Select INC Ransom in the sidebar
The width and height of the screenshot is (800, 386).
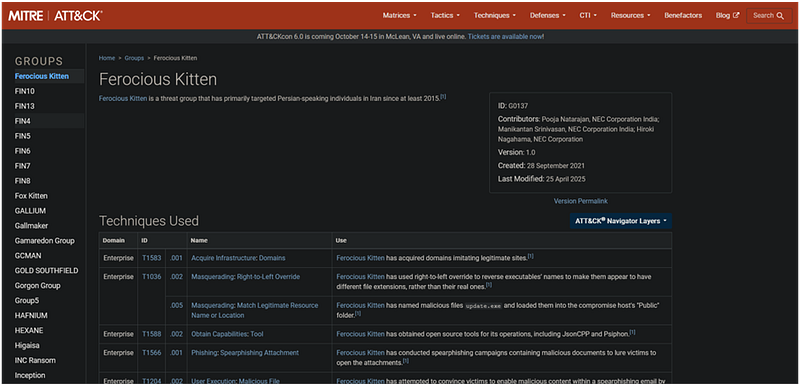click(x=35, y=361)
